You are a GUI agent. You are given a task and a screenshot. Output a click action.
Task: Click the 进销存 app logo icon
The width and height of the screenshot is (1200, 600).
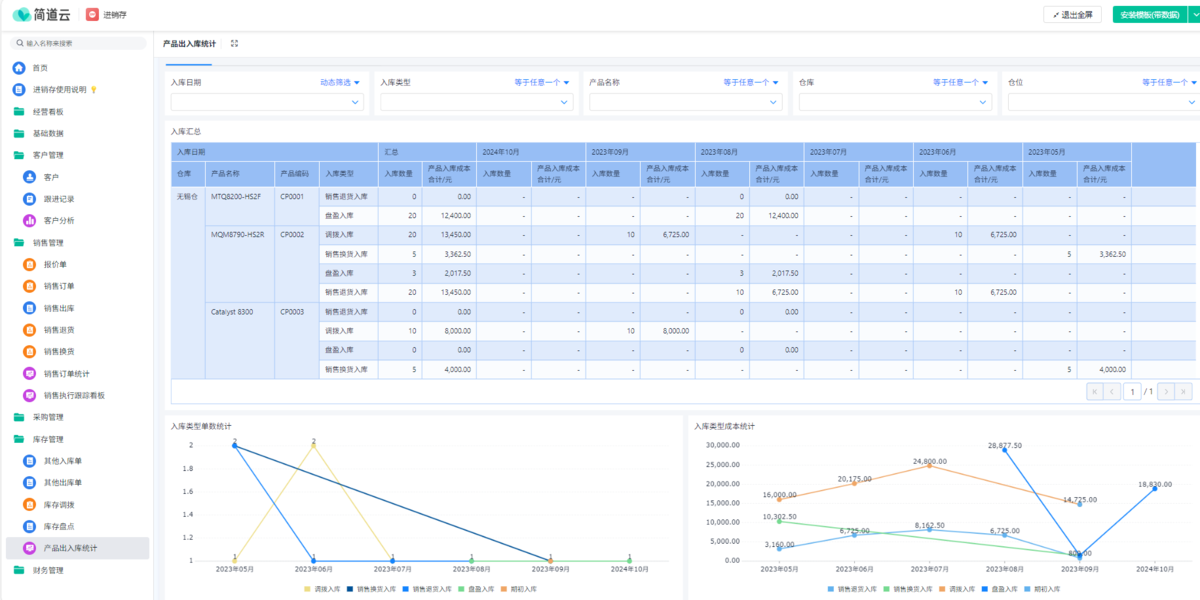pos(92,15)
